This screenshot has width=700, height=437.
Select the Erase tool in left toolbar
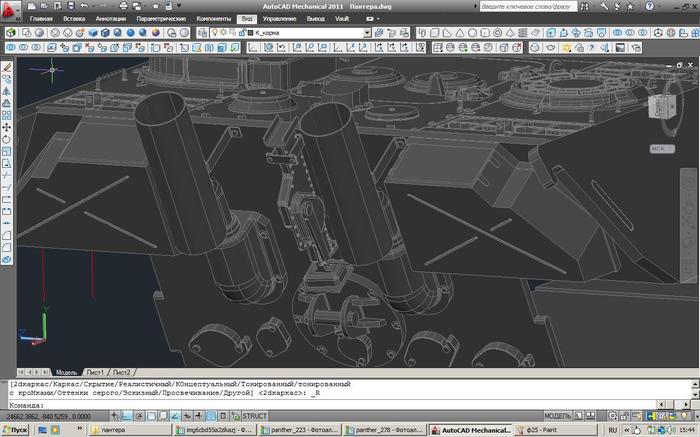(x=7, y=68)
